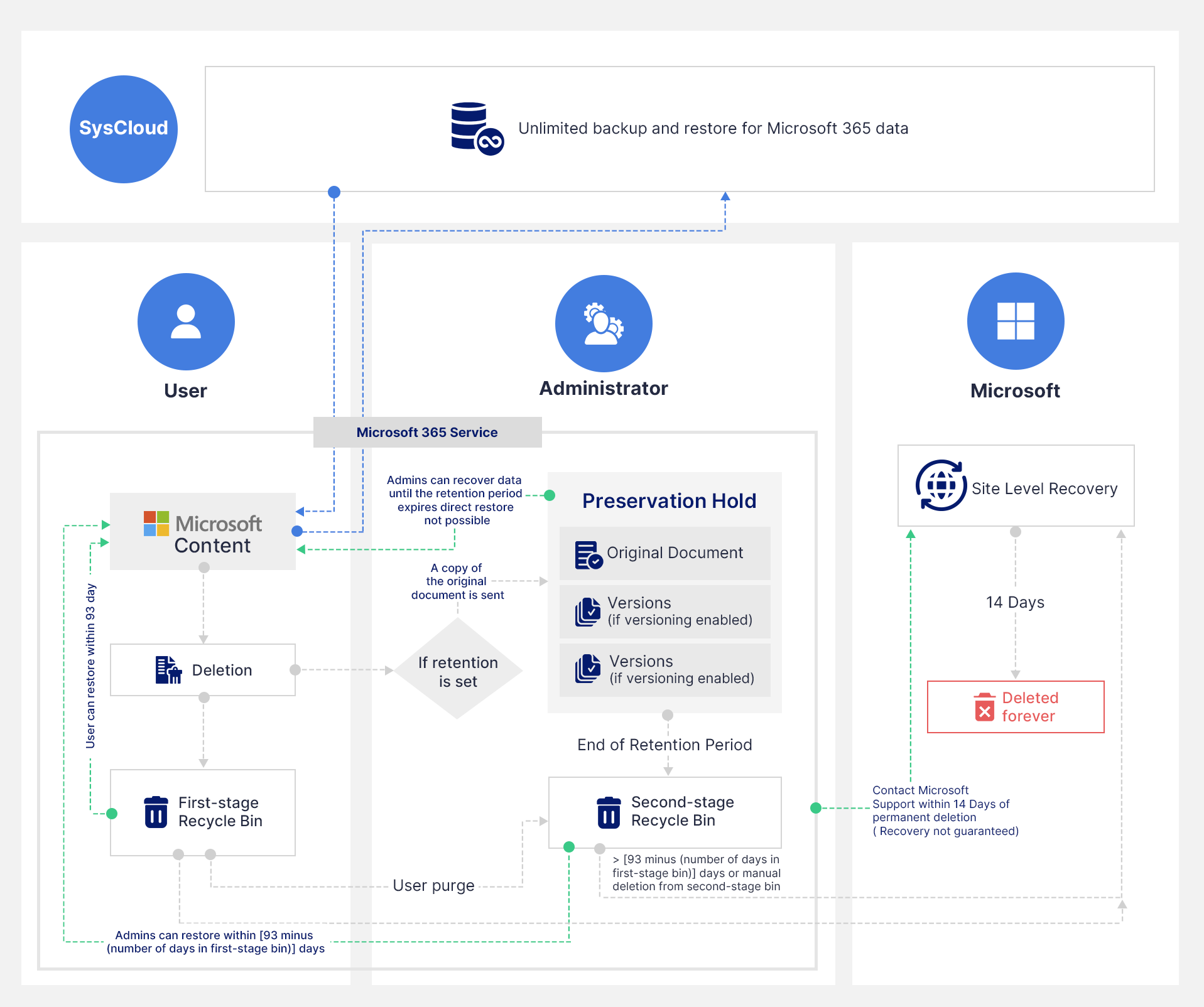Click the Deletion document icon
Image resolution: width=1204 pixels, height=1007 pixels.
click(x=168, y=670)
